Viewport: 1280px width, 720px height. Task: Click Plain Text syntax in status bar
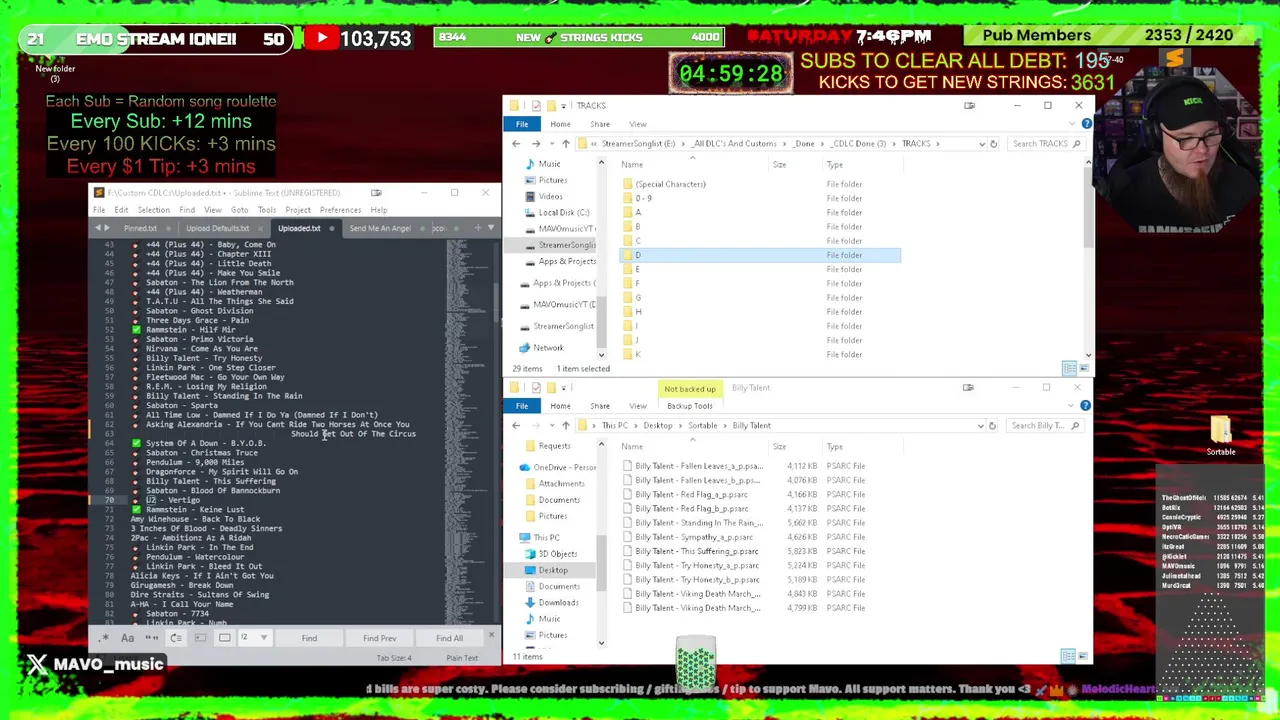click(462, 658)
